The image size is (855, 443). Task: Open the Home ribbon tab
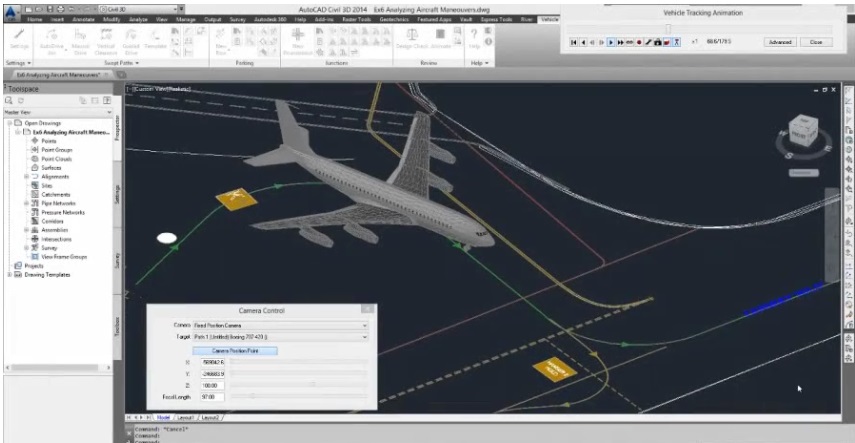[x=35, y=19]
